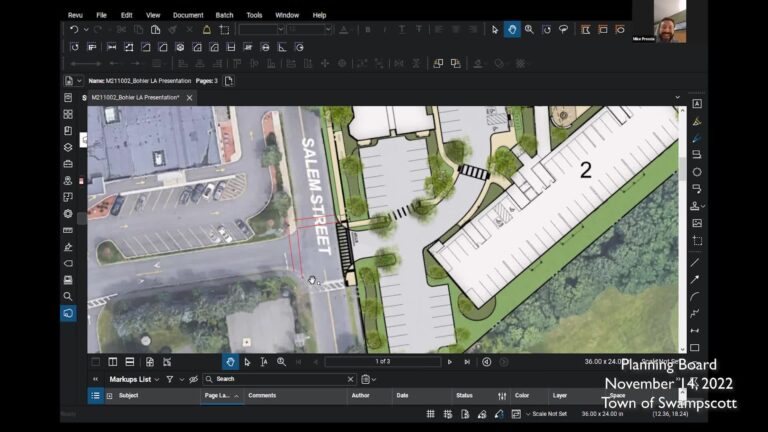Select the Arrow markup tool in right toolbar
Image resolution: width=768 pixels, height=432 pixels.
point(696,279)
